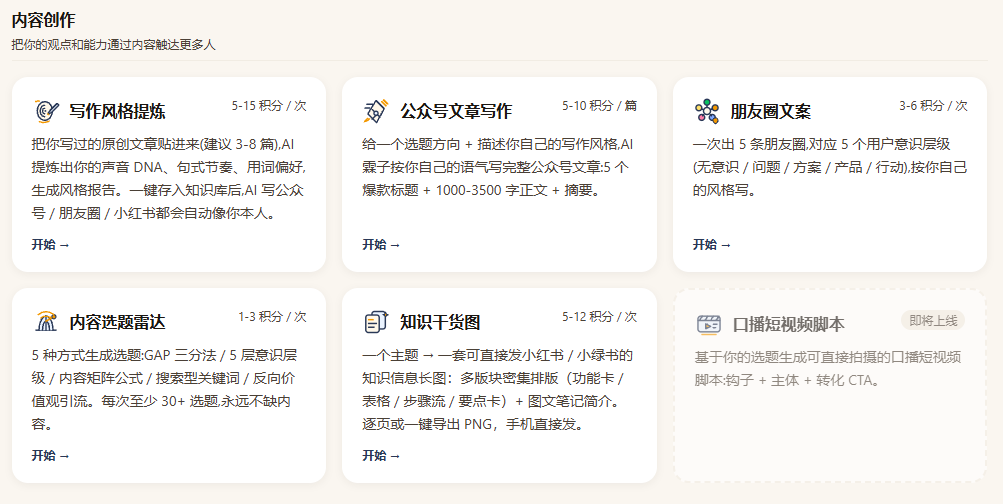Open the 知识干货图 card title
Image resolution: width=1003 pixels, height=504 pixels.
pos(440,322)
